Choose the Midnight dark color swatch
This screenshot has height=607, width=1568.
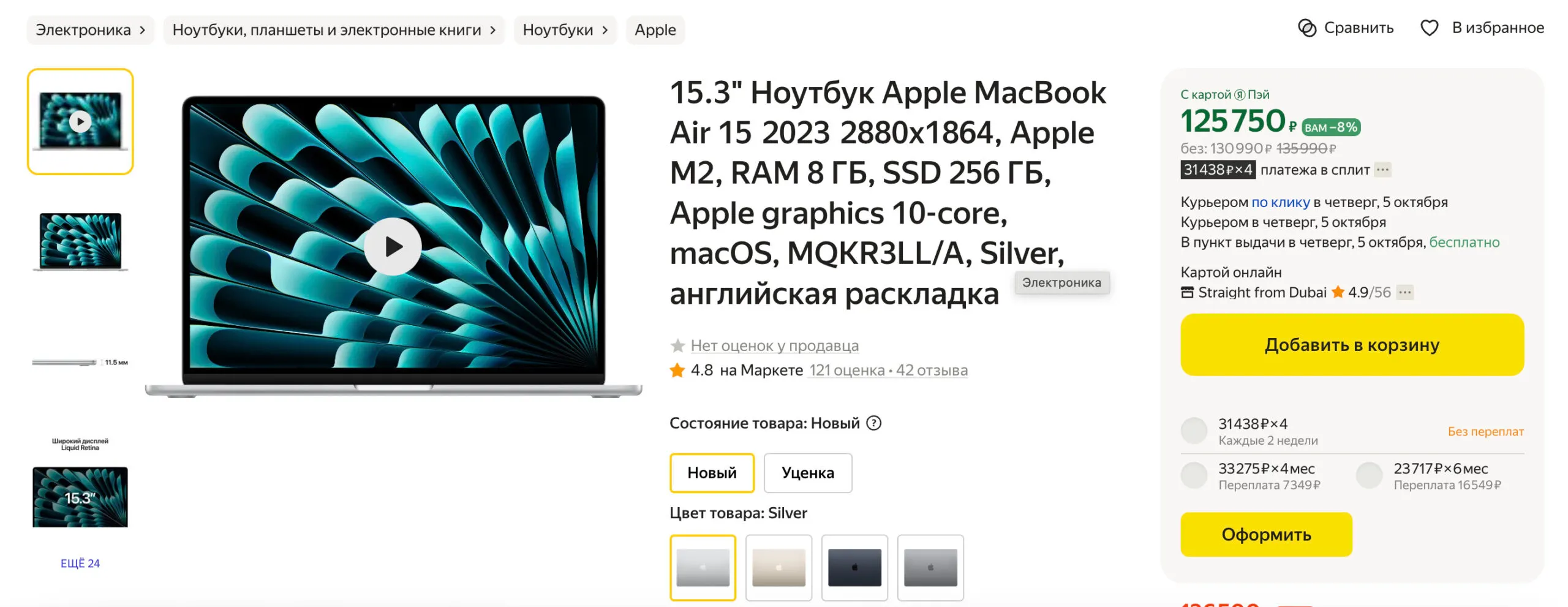pos(854,568)
